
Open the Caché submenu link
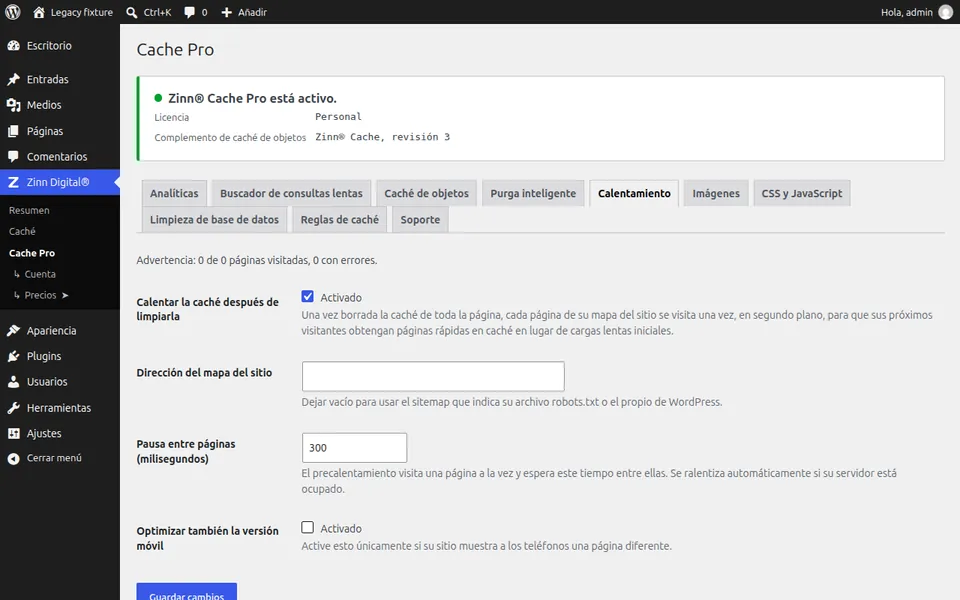tap(22, 231)
